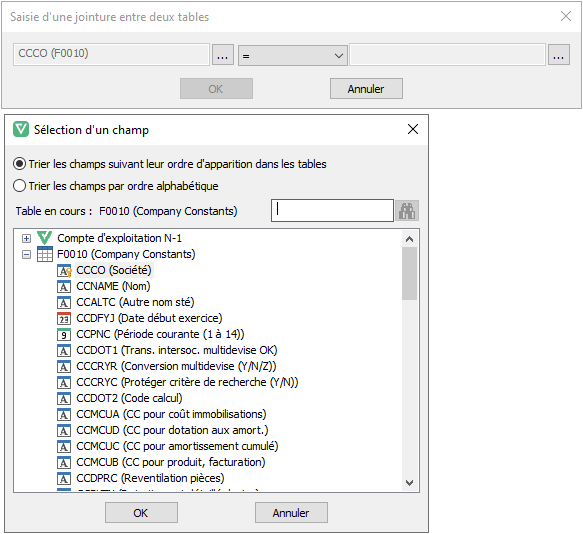Select CCCRYC (Protéger critère de recherche)

(187, 382)
